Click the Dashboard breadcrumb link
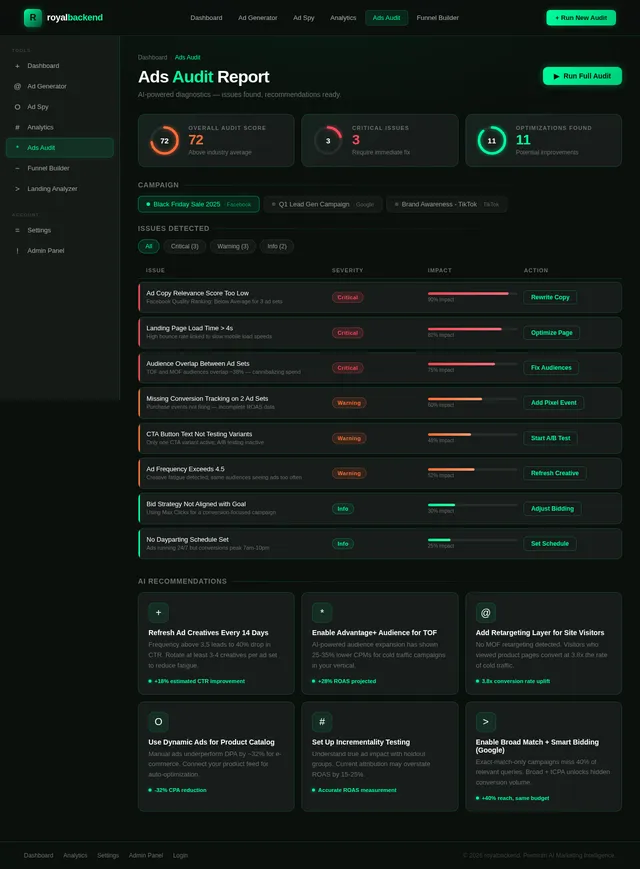The height and width of the screenshot is (869, 640). (x=152, y=58)
